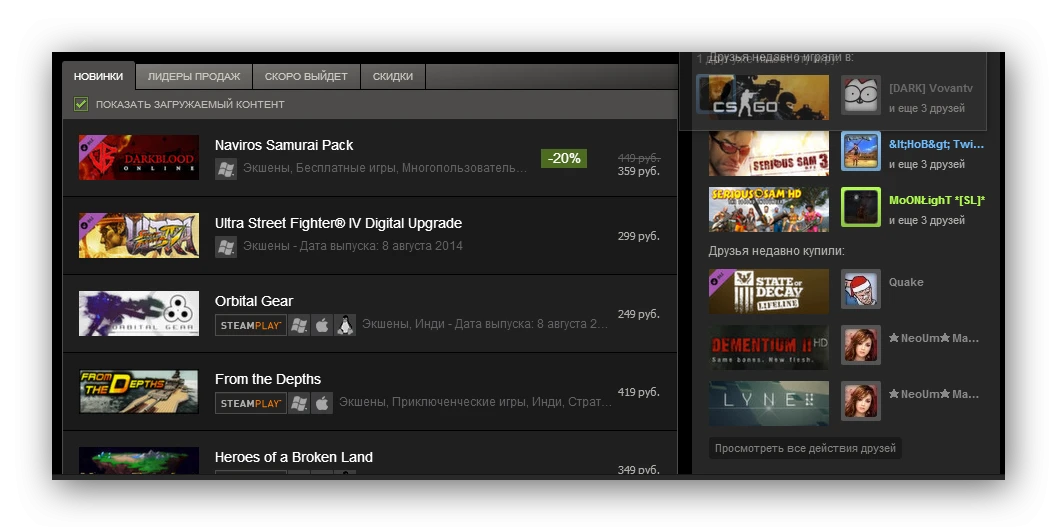This screenshot has width=1057, height=532.
Task: Click и еще 3 друзей beside Serious Sam 3
Action: pos(926,165)
